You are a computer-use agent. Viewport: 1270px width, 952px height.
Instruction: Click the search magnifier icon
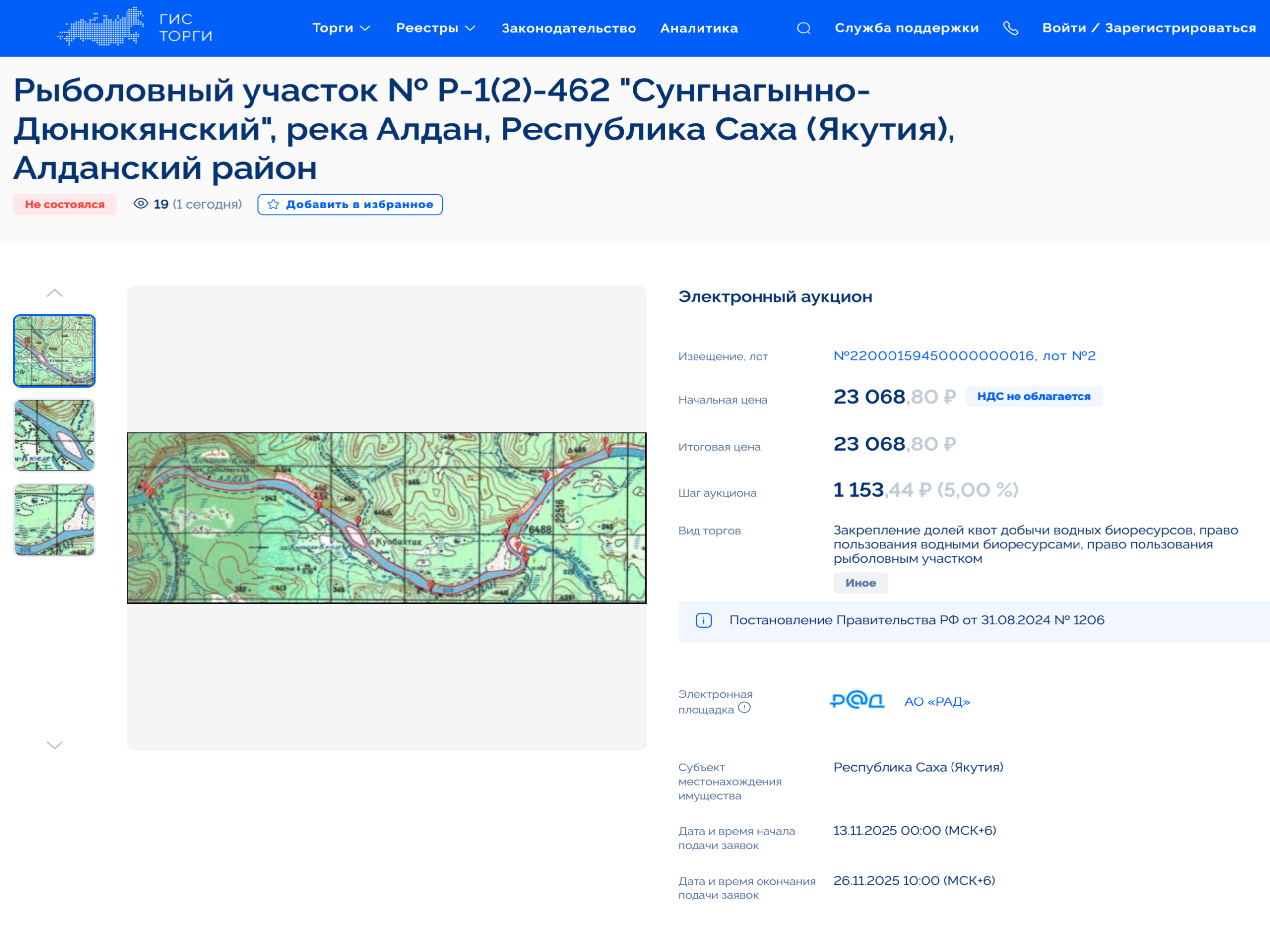[x=803, y=28]
